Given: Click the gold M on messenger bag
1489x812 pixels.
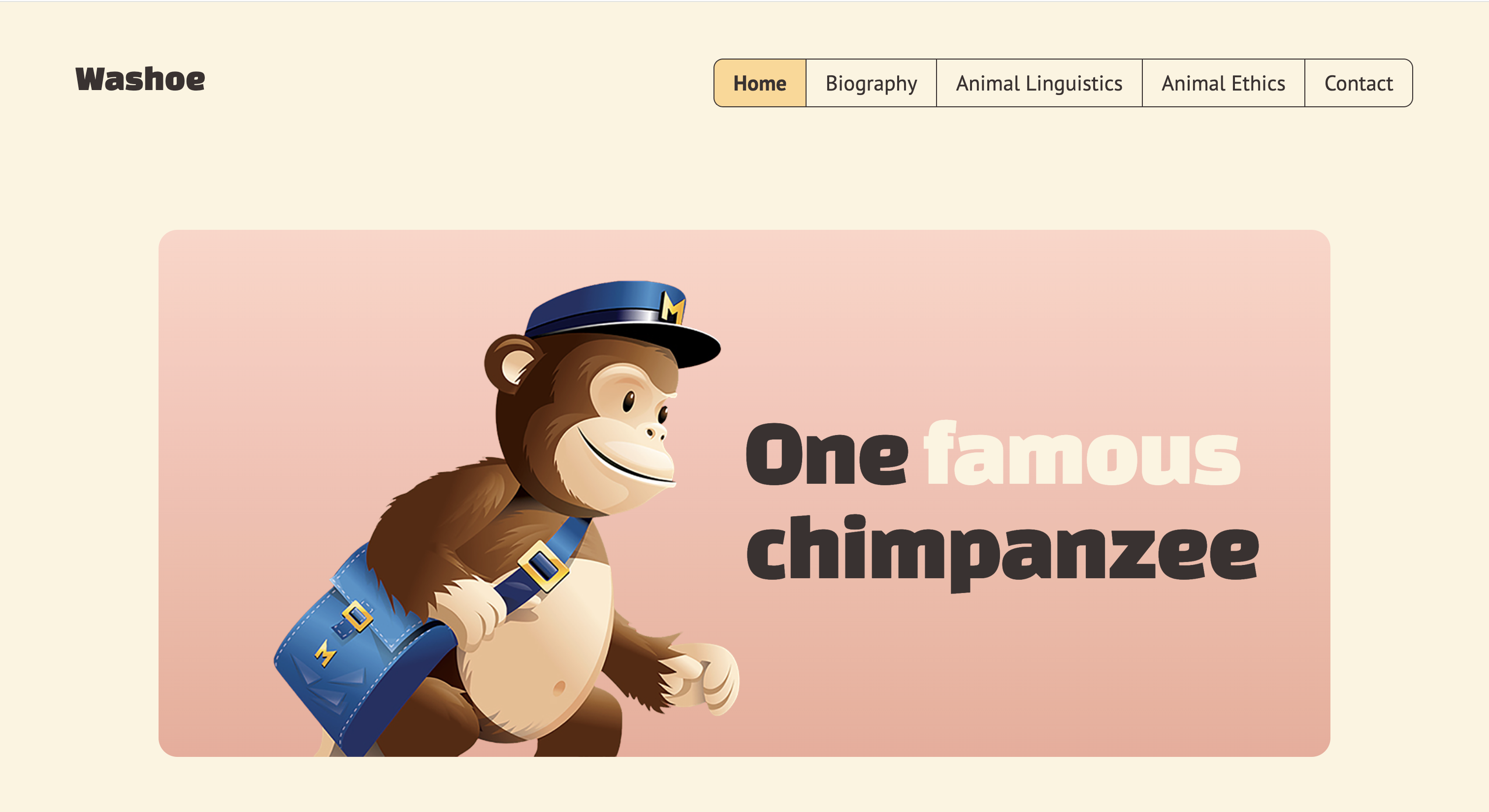Looking at the screenshot, I should tap(325, 653).
